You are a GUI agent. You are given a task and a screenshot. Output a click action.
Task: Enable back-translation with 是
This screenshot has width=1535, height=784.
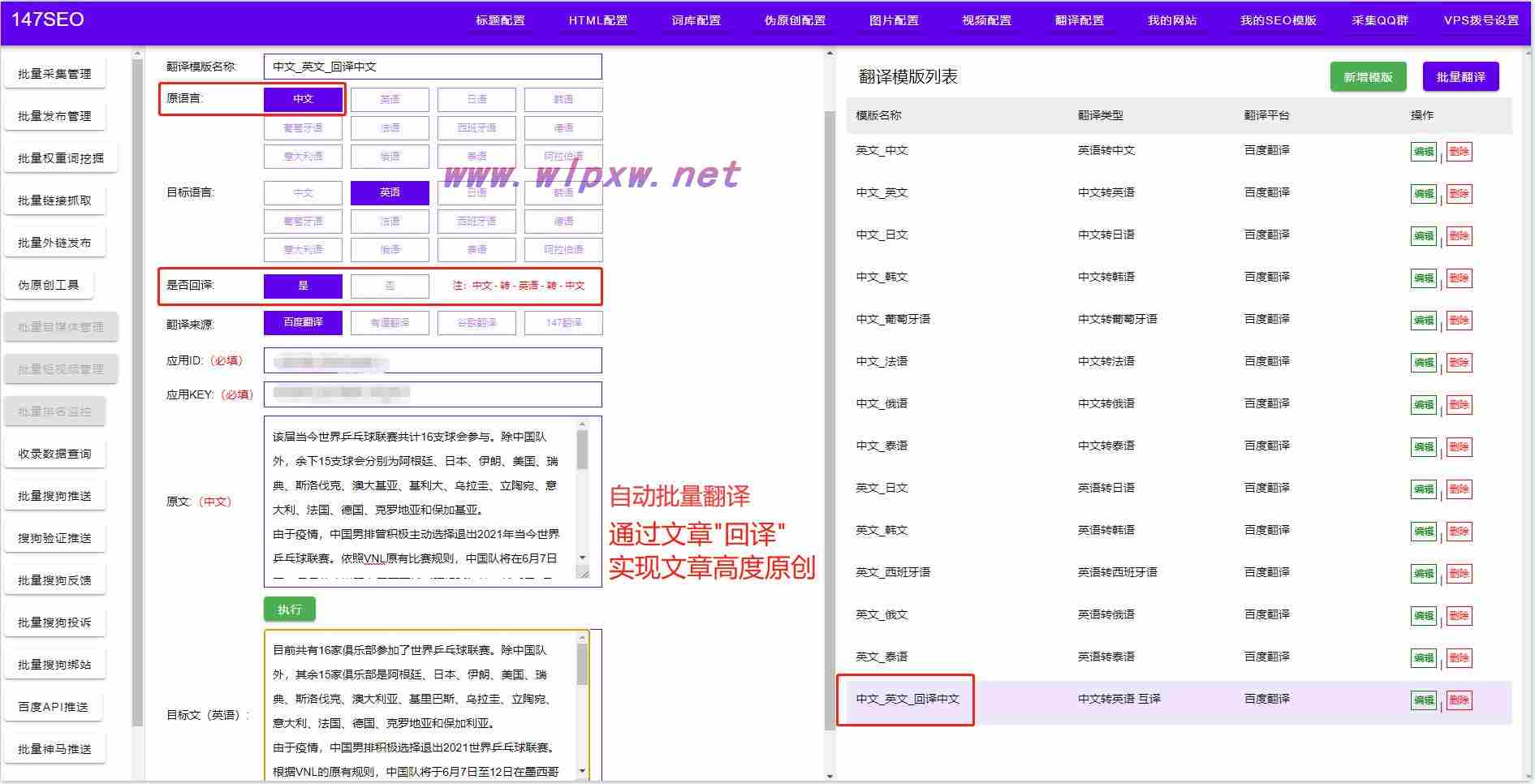coord(303,286)
